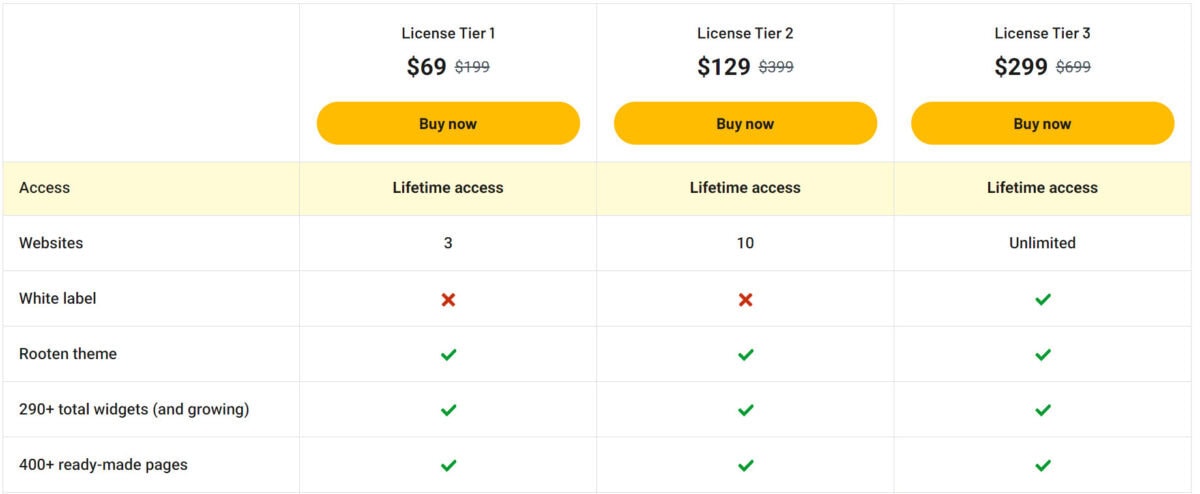Click the White label row label

58,298
